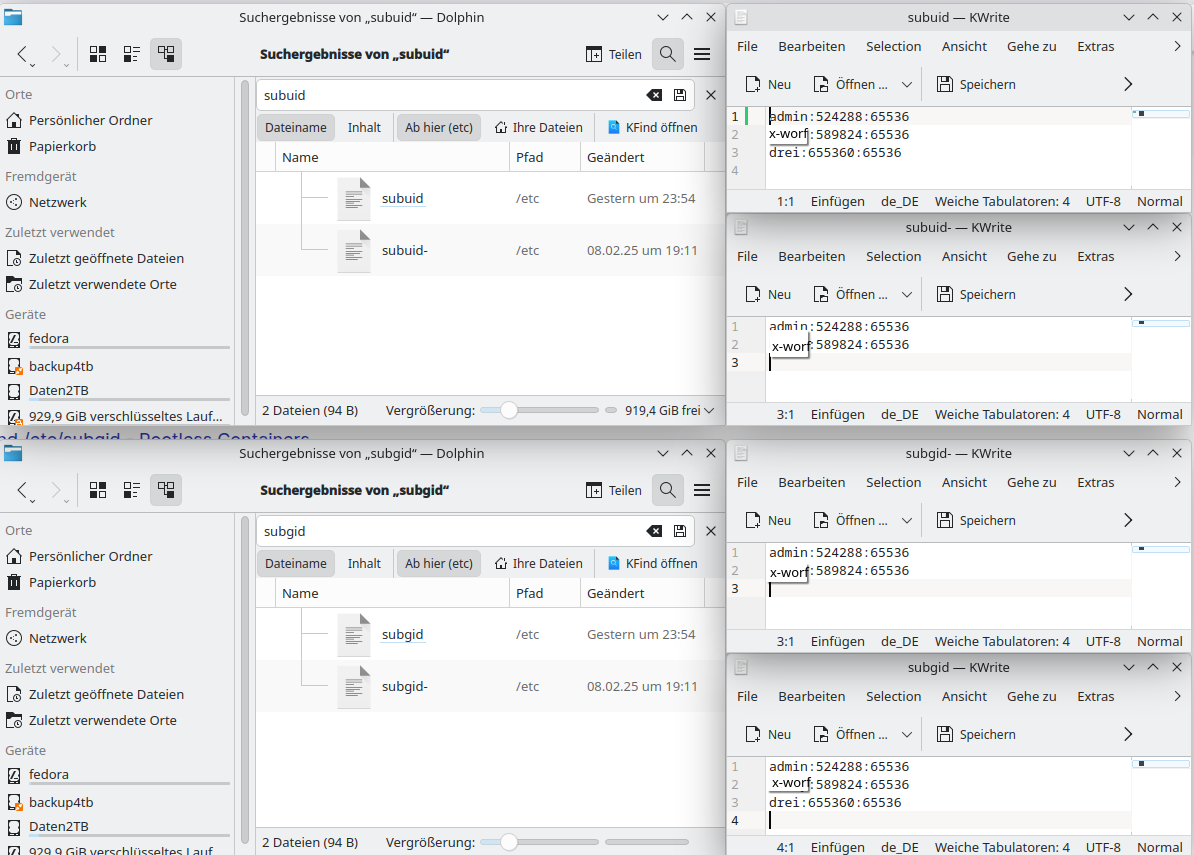Image resolution: width=1194 pixels, height=855 pixels.
Task: Click Neu in subgid KWrite toolbar
Action: (768, 735)
